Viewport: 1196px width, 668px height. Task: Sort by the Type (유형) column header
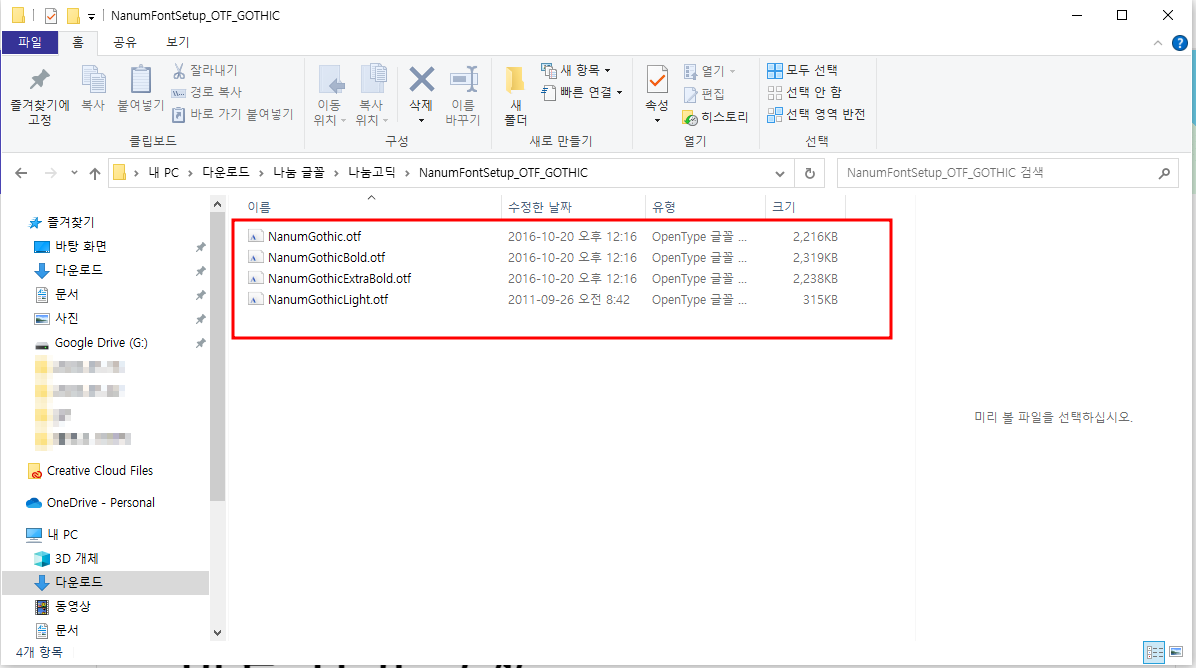tap(706, 207)
